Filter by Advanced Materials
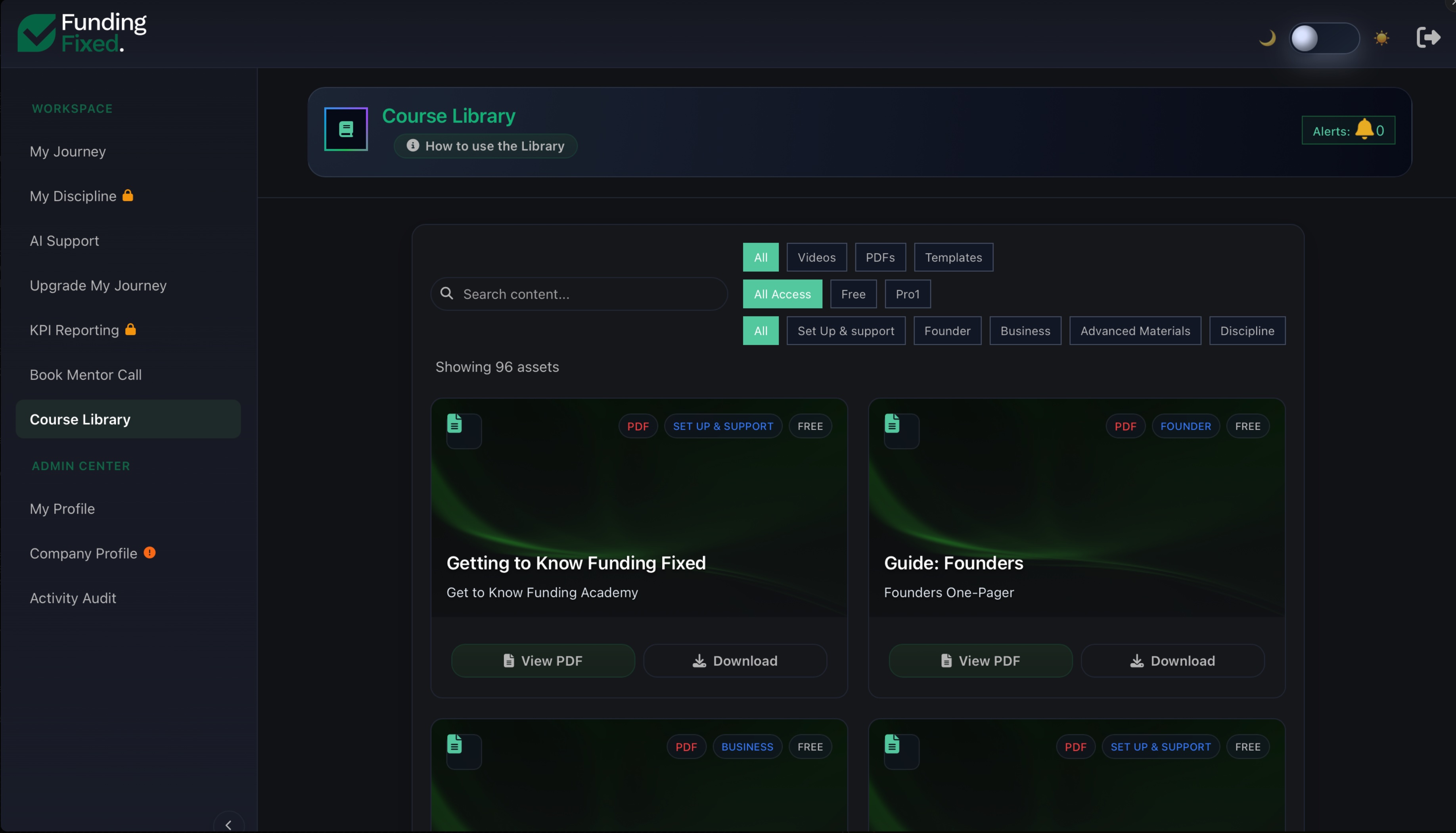 pos(1135,331)
